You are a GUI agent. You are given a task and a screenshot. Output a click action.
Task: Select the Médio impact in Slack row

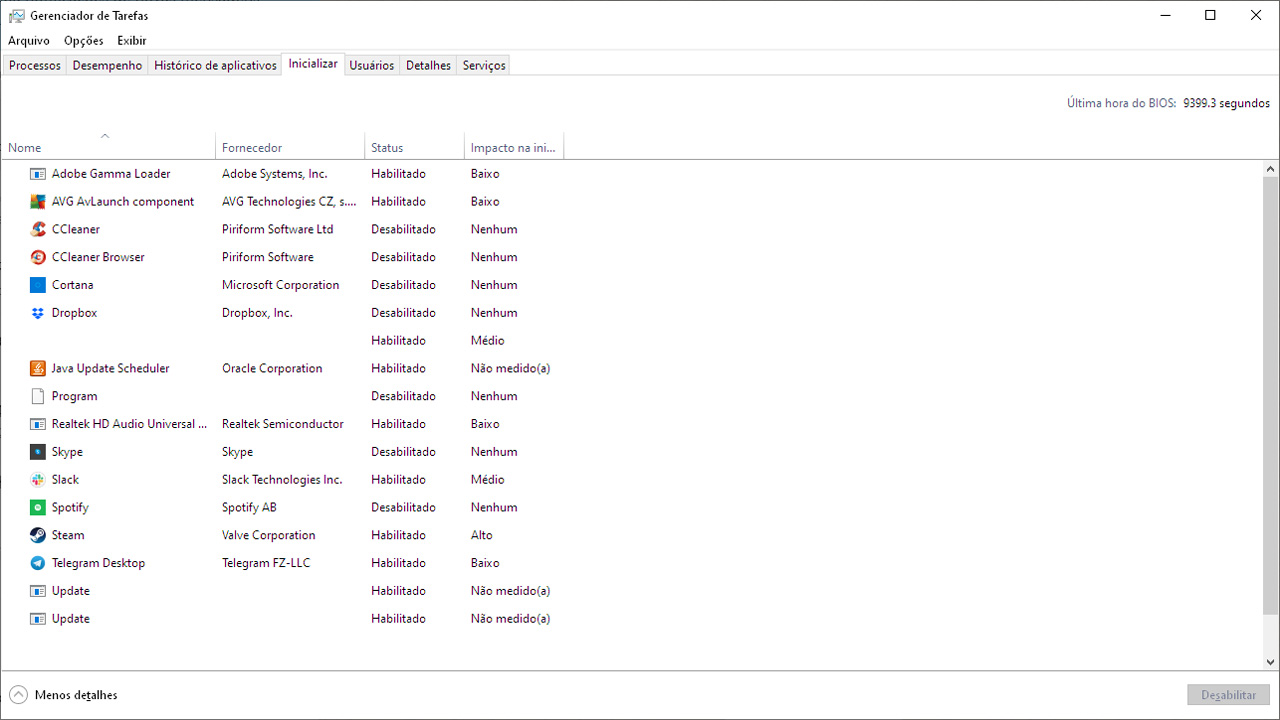pos(487,480)
